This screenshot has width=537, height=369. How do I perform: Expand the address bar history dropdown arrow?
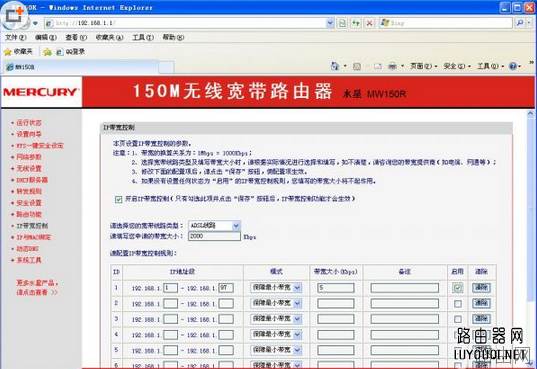coord(330,23)
